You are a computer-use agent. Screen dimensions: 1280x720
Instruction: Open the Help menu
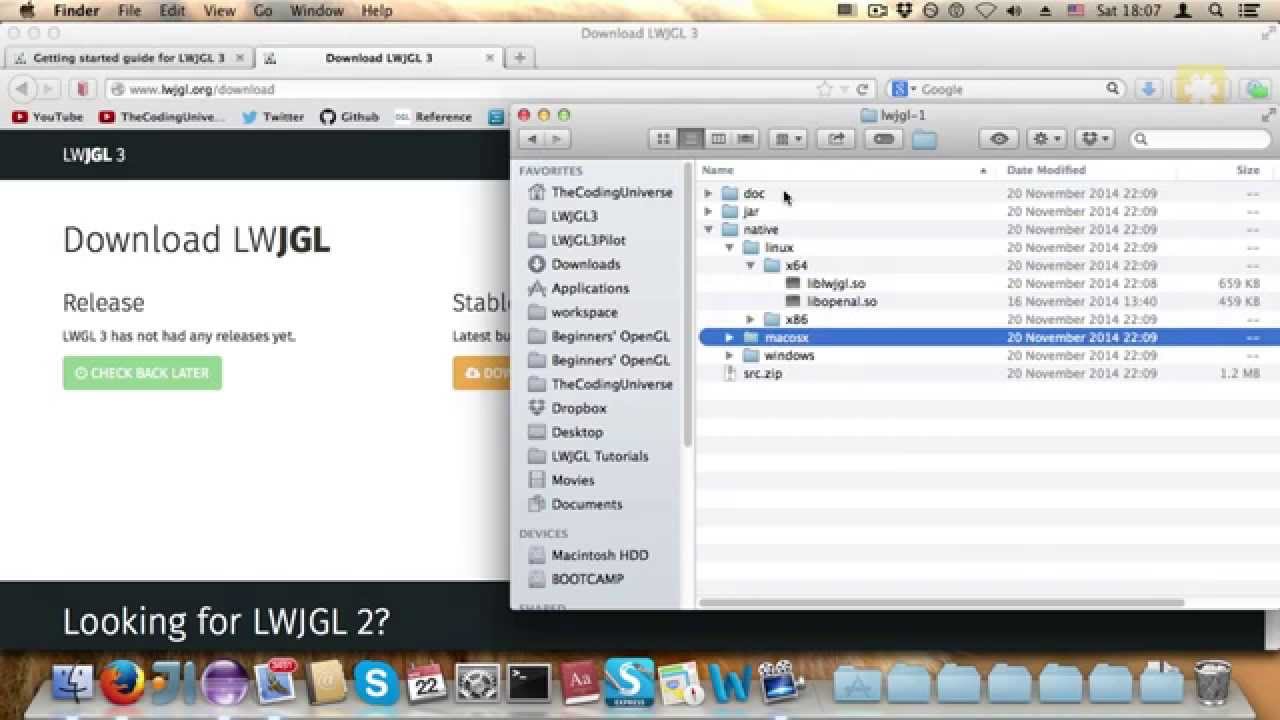(376, 11)
